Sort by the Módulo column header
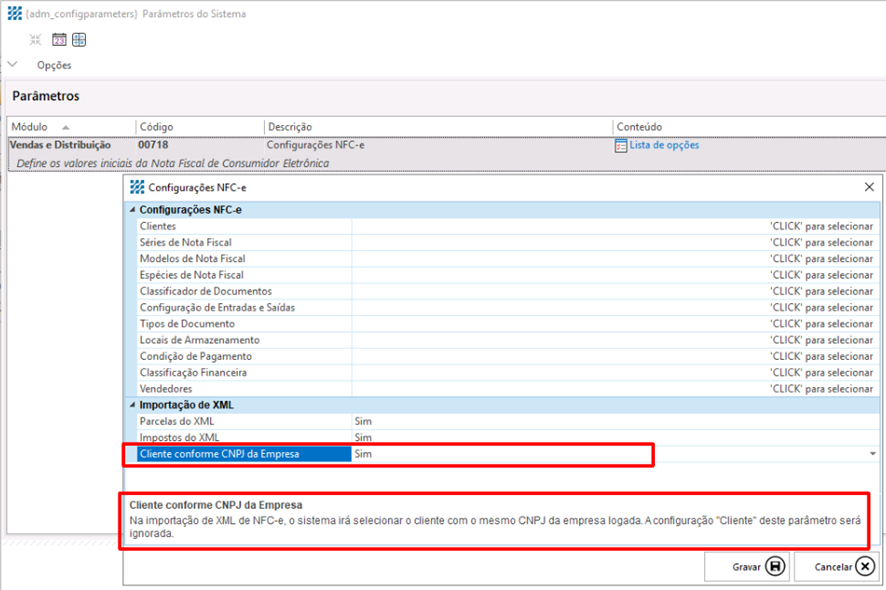The width and height of the screenshot is (886, 590). point(40,127)
